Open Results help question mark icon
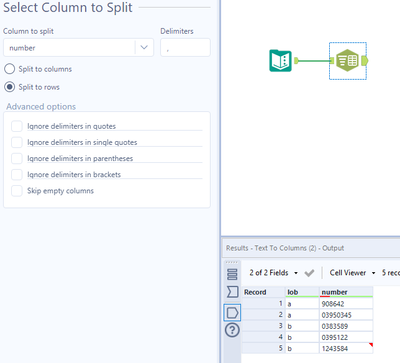The height and width of the screenshot is (363, 400). pos(232,330)
